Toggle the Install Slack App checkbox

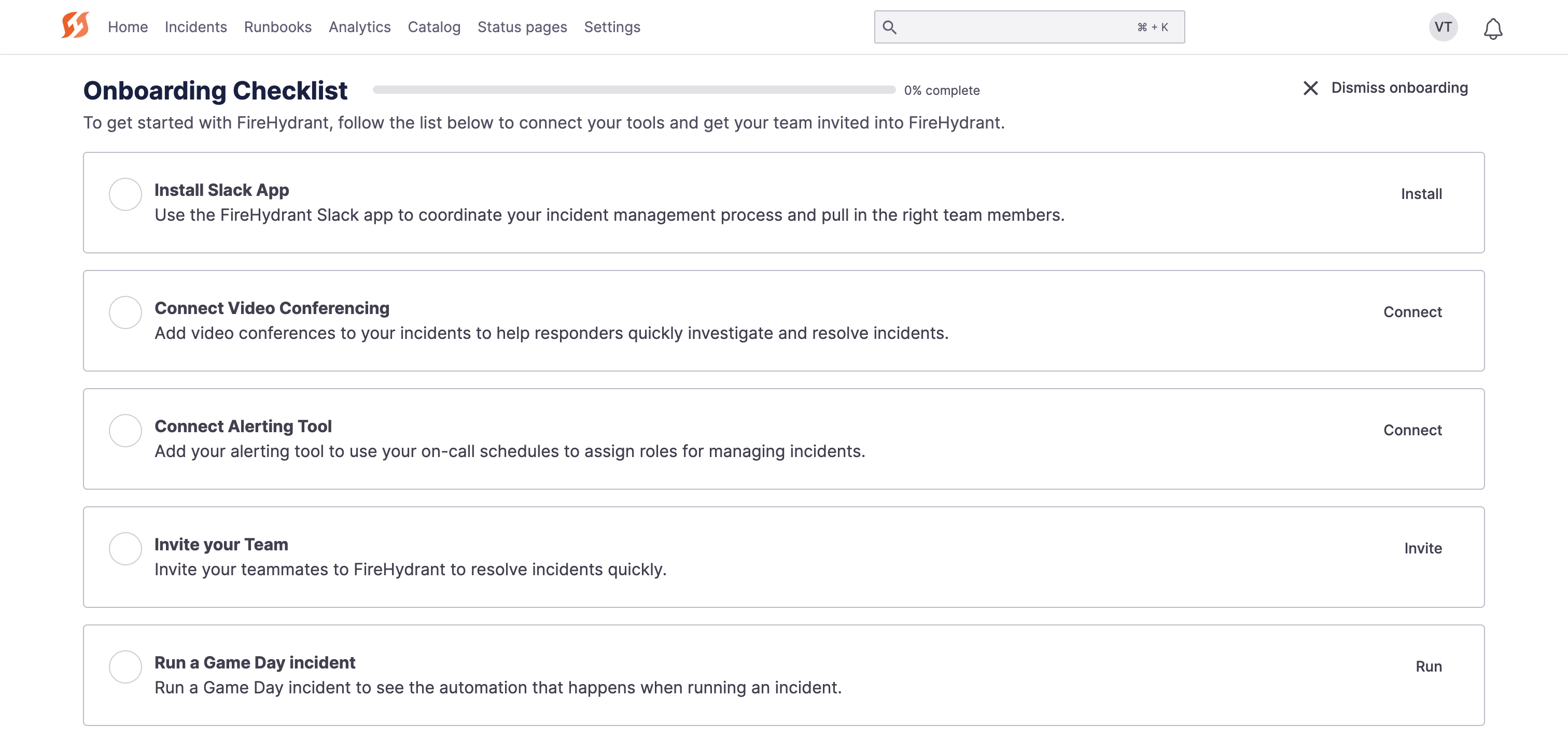pos(125,194)
